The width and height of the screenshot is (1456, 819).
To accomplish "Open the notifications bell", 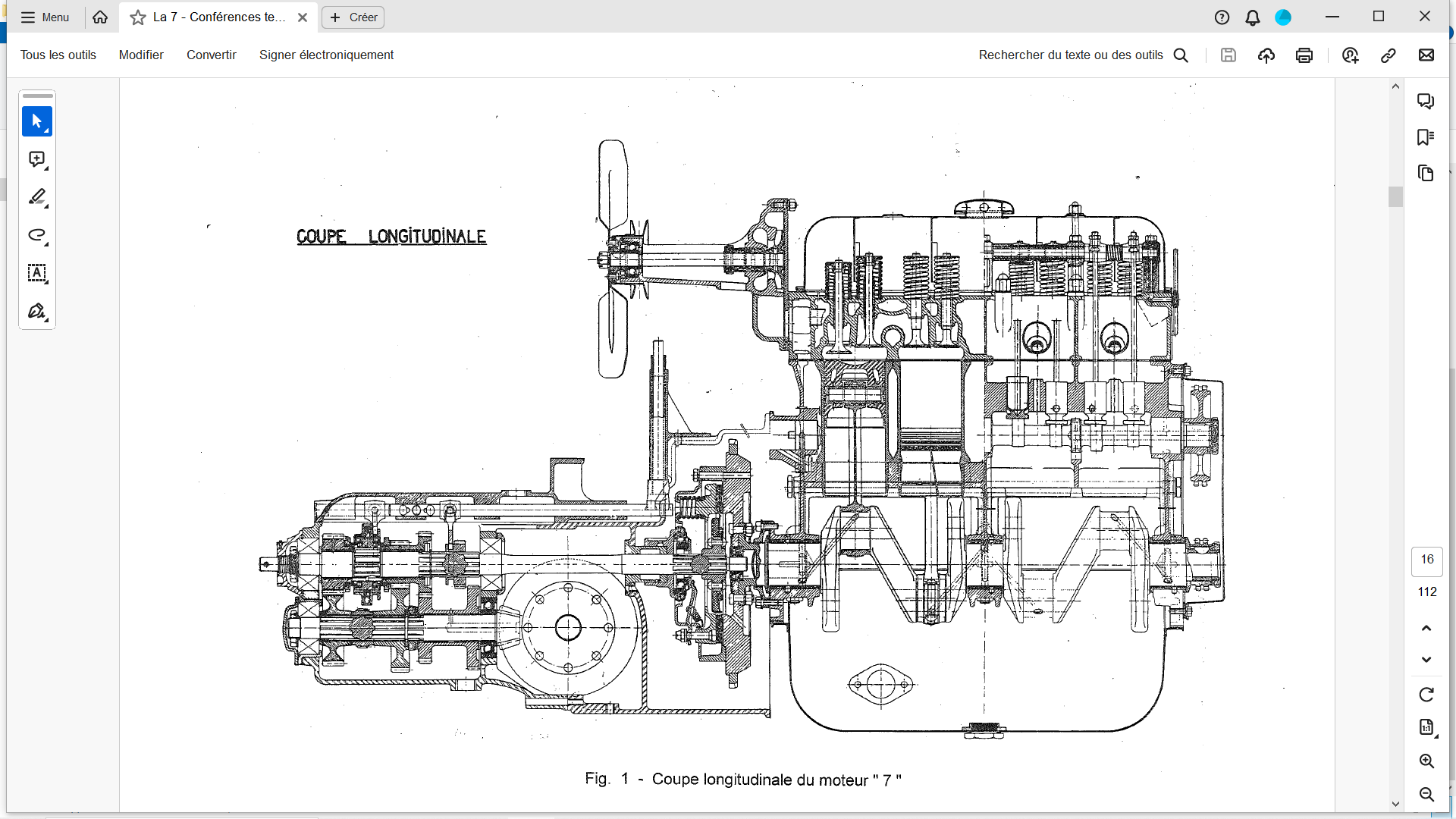I will click(x=1253, y=17).
